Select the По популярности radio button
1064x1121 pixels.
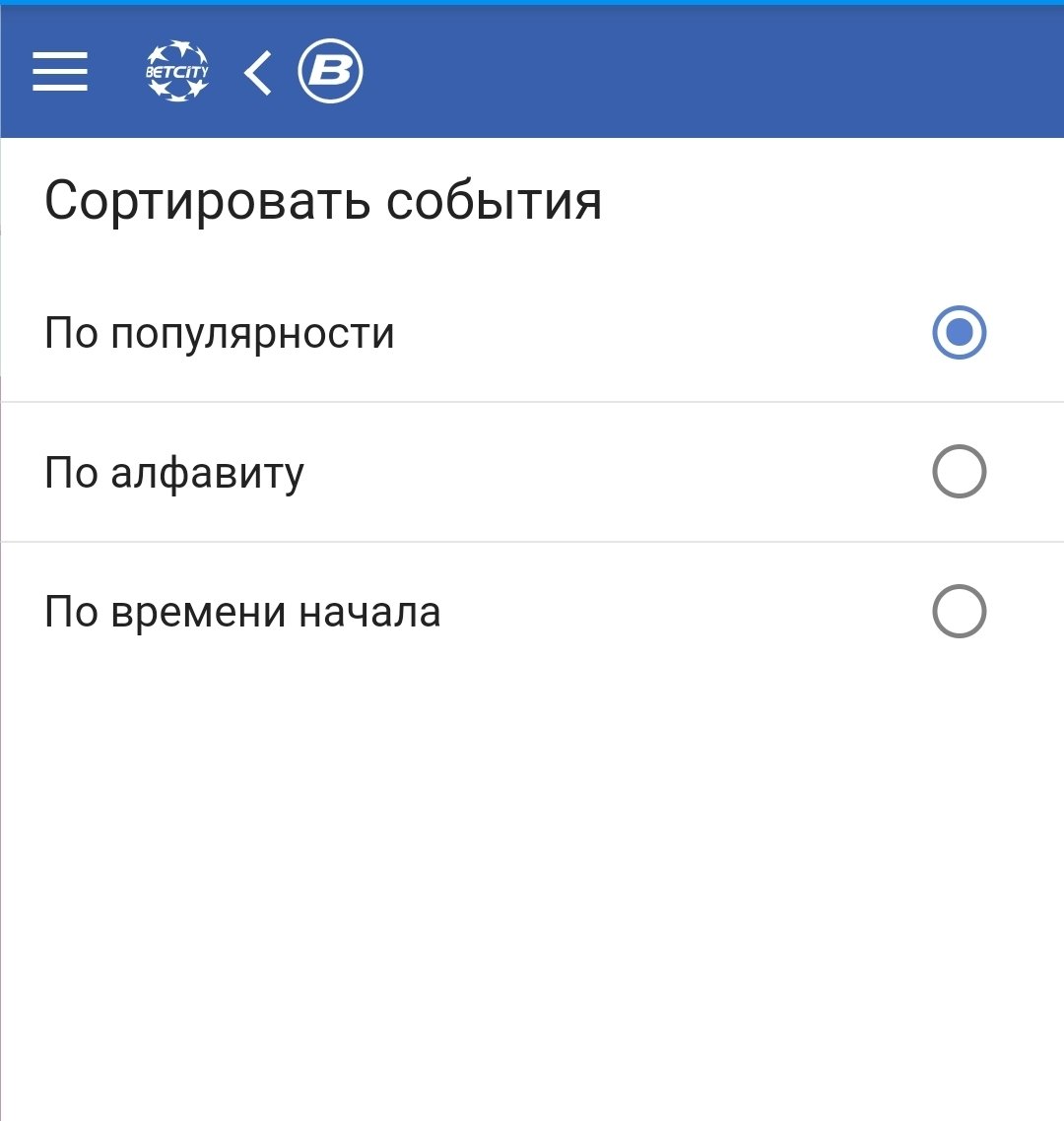pos(959,333)
